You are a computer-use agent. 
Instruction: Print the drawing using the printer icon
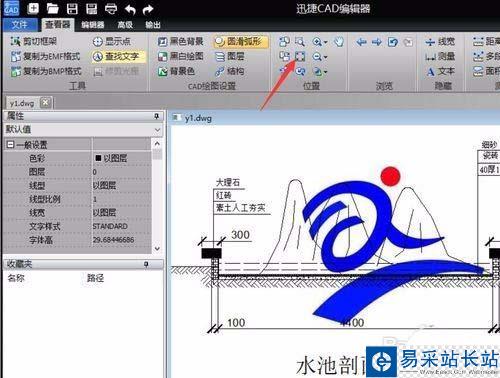(x=111, y=9)
